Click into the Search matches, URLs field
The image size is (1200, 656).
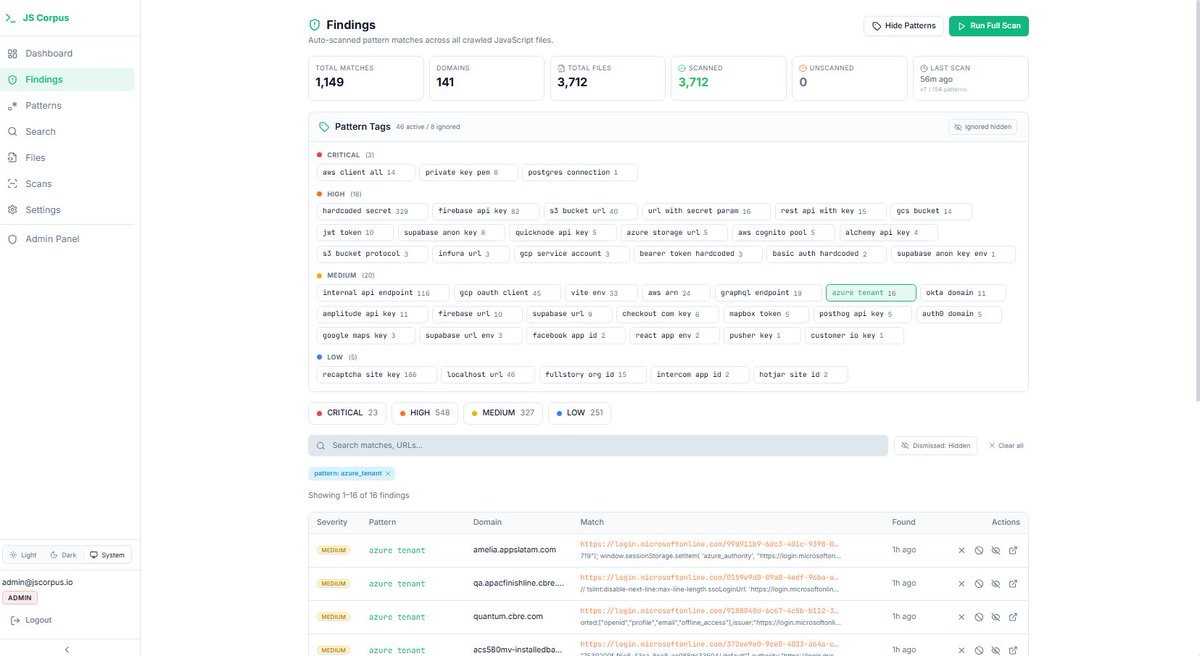click(x=598, y=445)
